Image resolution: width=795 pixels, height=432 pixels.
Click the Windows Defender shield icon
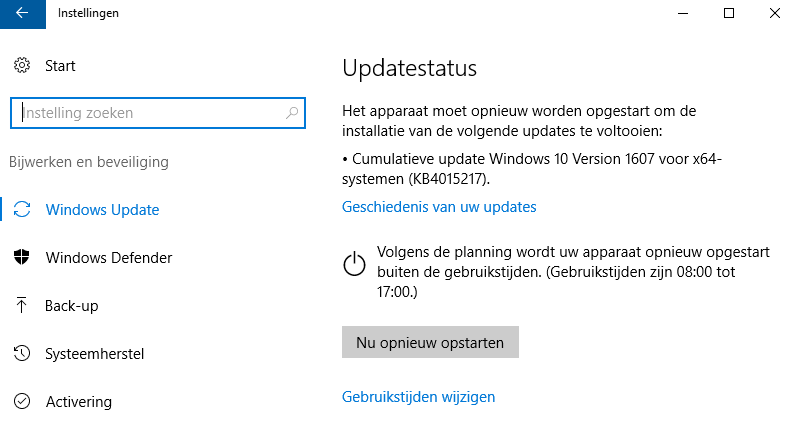[22, 258]
